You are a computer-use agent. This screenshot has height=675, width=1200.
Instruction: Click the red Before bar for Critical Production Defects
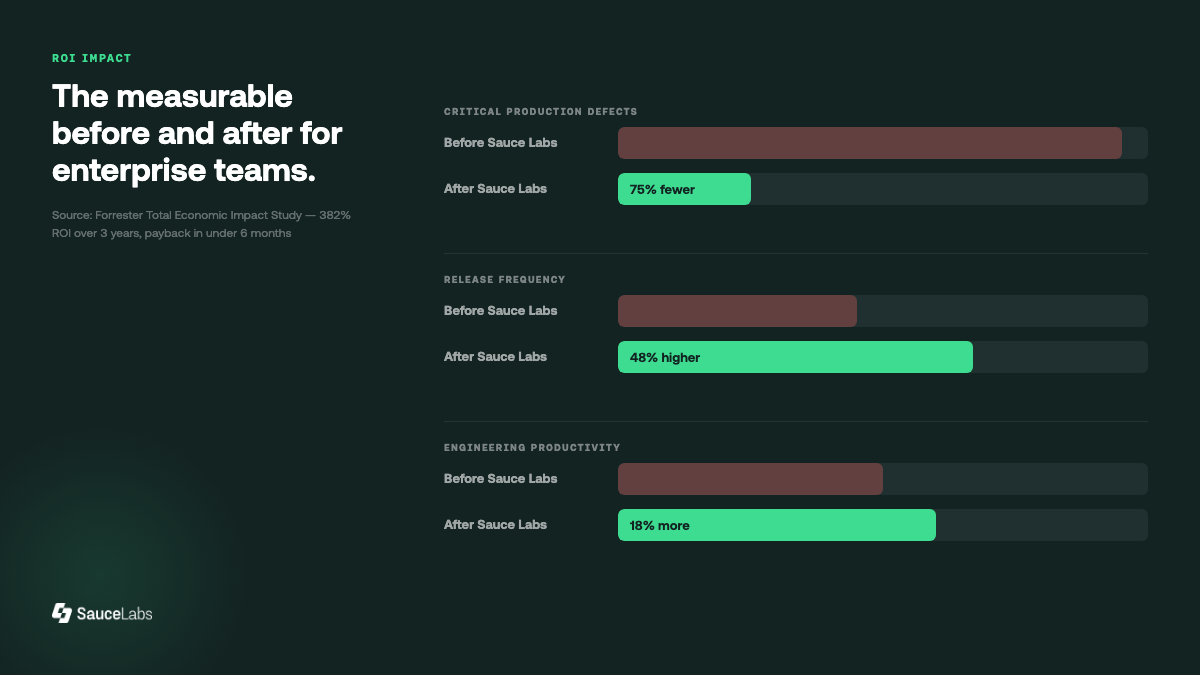870,143
